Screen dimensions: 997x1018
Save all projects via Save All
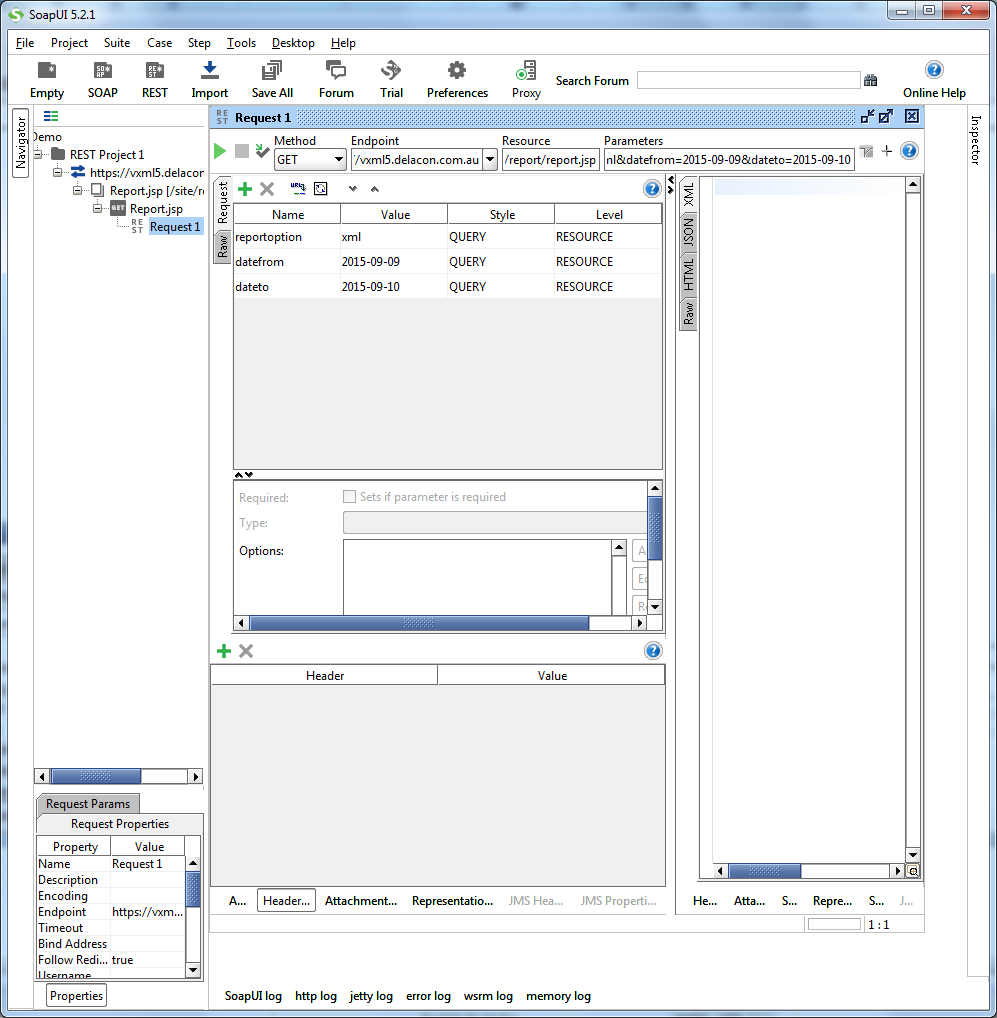tap(272, 80)
